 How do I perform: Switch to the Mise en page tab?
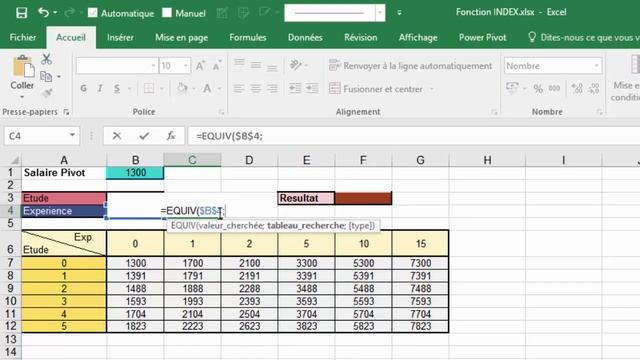(x=182, y=38)
